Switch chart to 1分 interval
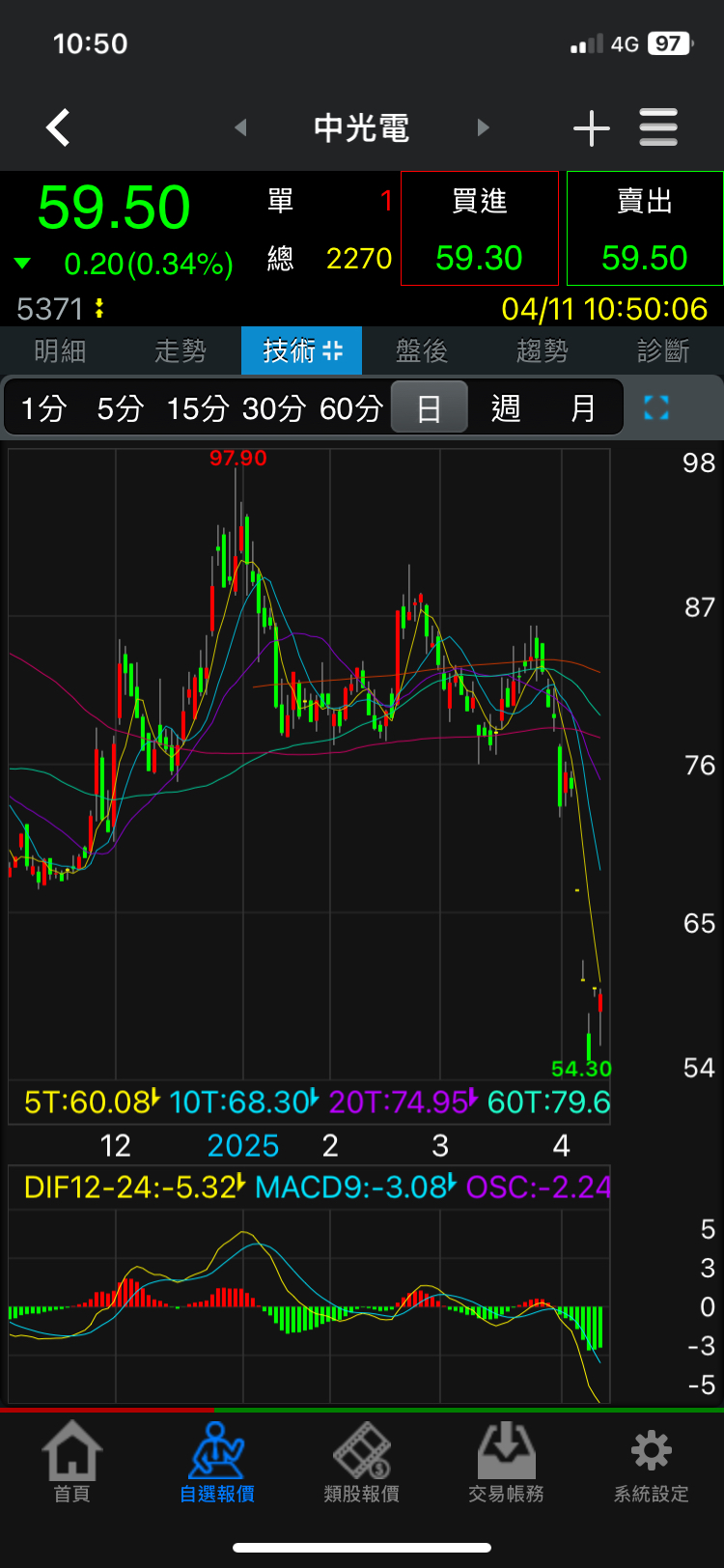Image resolution: width=724 pixels, height=1568 pixels. [43, 408]
